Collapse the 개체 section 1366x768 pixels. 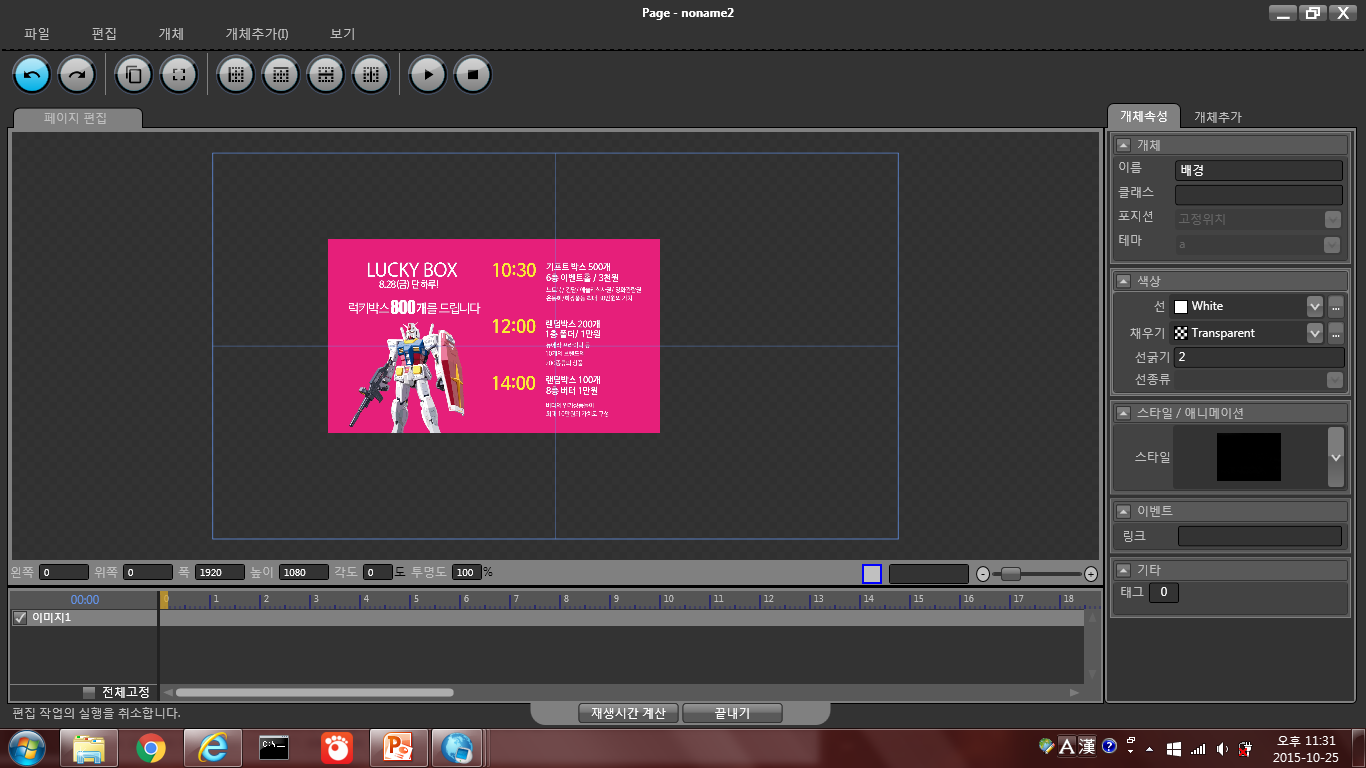1123,145
